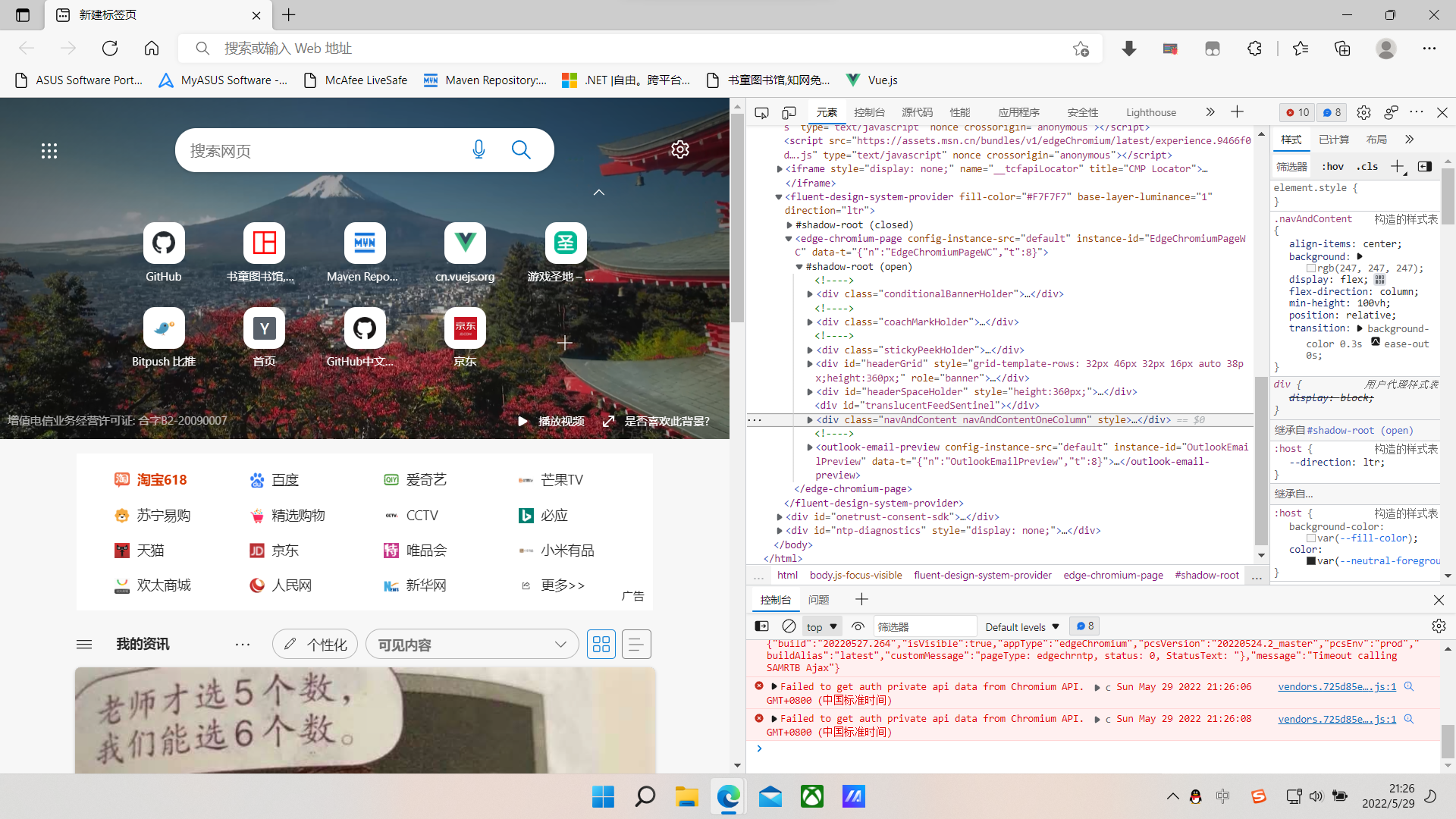1456x819 pixels.
Task: Click the user profile avatar
Action: (1386, 49)
